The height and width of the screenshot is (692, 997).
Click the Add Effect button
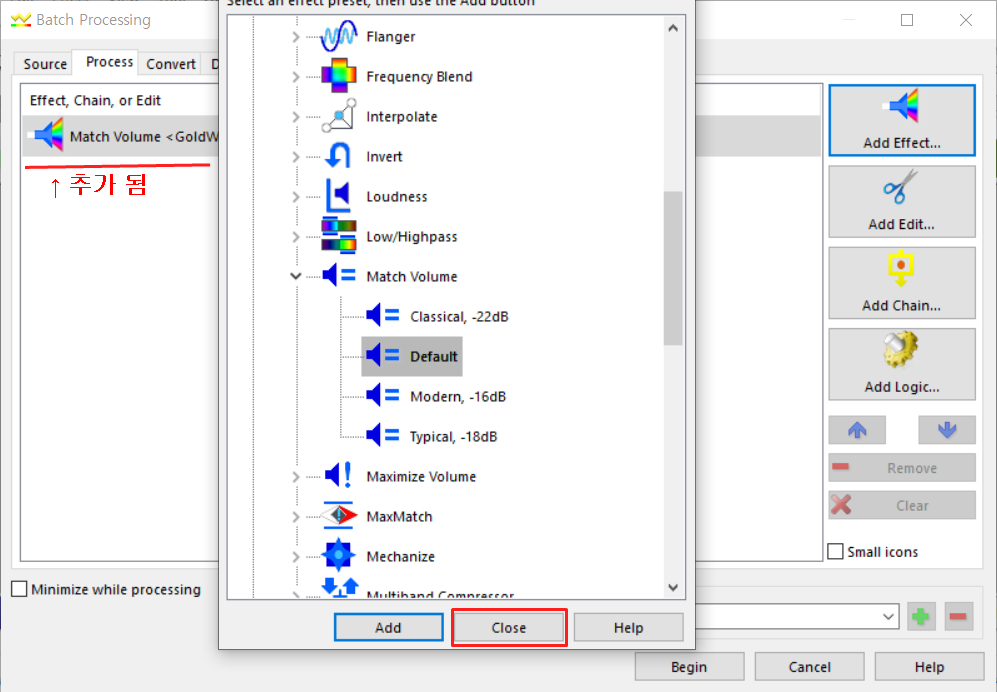[902, 120]
